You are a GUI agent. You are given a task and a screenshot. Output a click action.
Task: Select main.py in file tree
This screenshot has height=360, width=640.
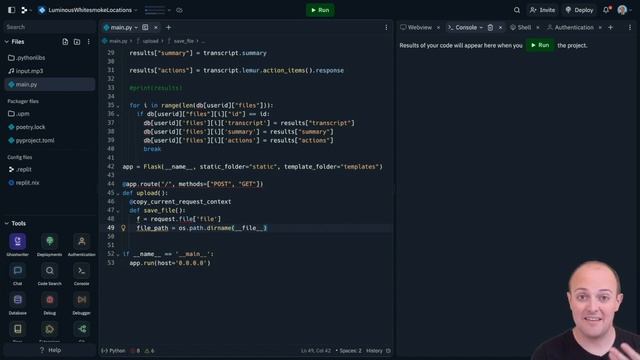(x=50, y=84)
